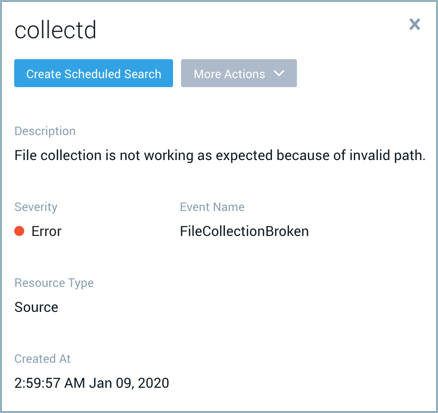Select the collectd panel title
Screen dimensions: 438x413
point(55,30)
